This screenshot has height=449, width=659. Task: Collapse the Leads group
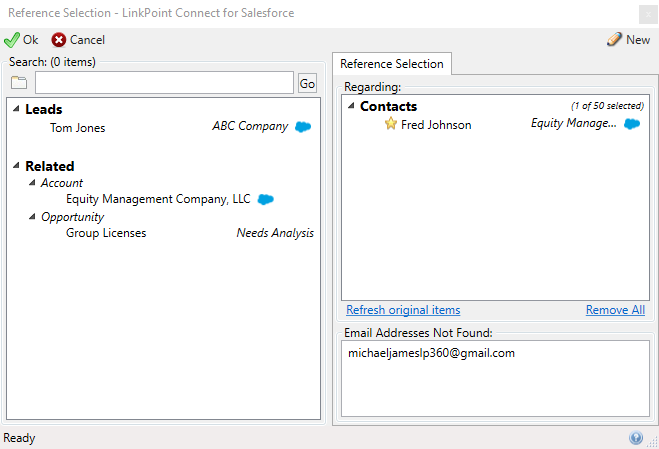(16, 109)
